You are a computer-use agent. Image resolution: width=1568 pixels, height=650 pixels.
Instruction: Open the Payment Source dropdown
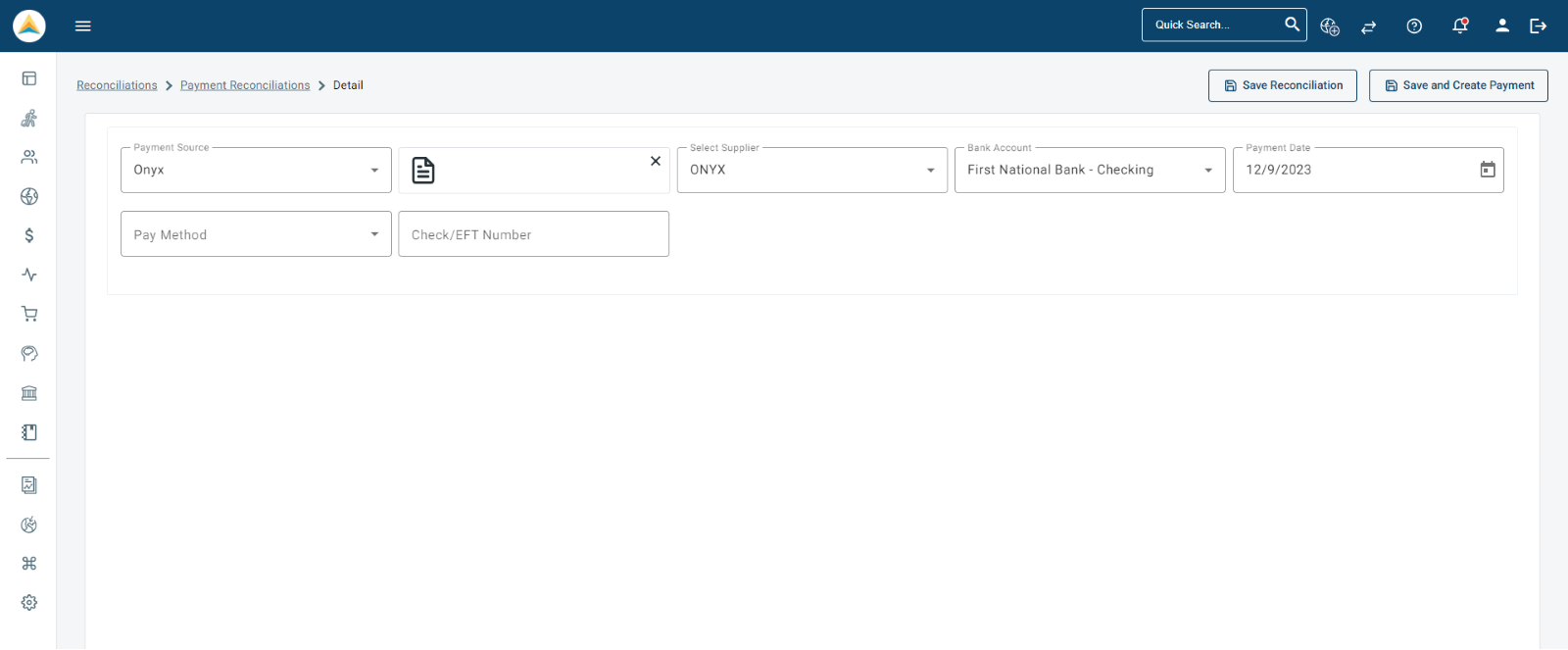pos(256,170)
